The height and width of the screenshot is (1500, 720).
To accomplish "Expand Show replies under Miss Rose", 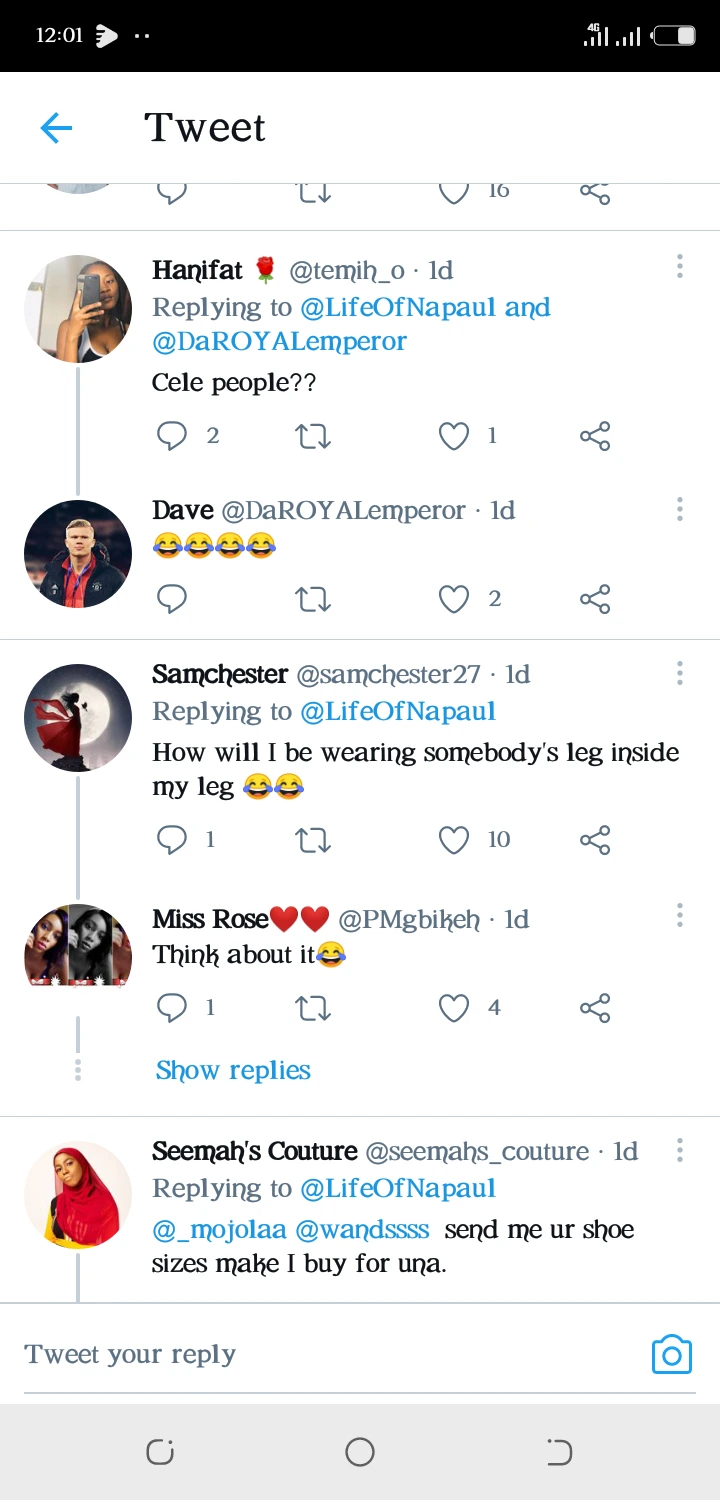I will [233, 1071].
